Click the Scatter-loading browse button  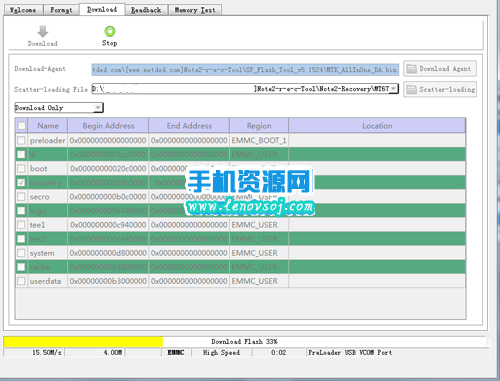click(x=440, y=89)
